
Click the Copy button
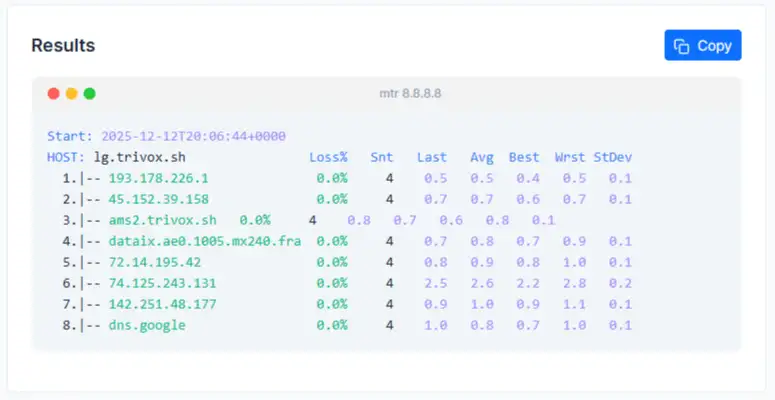click(x=702, y=45)
